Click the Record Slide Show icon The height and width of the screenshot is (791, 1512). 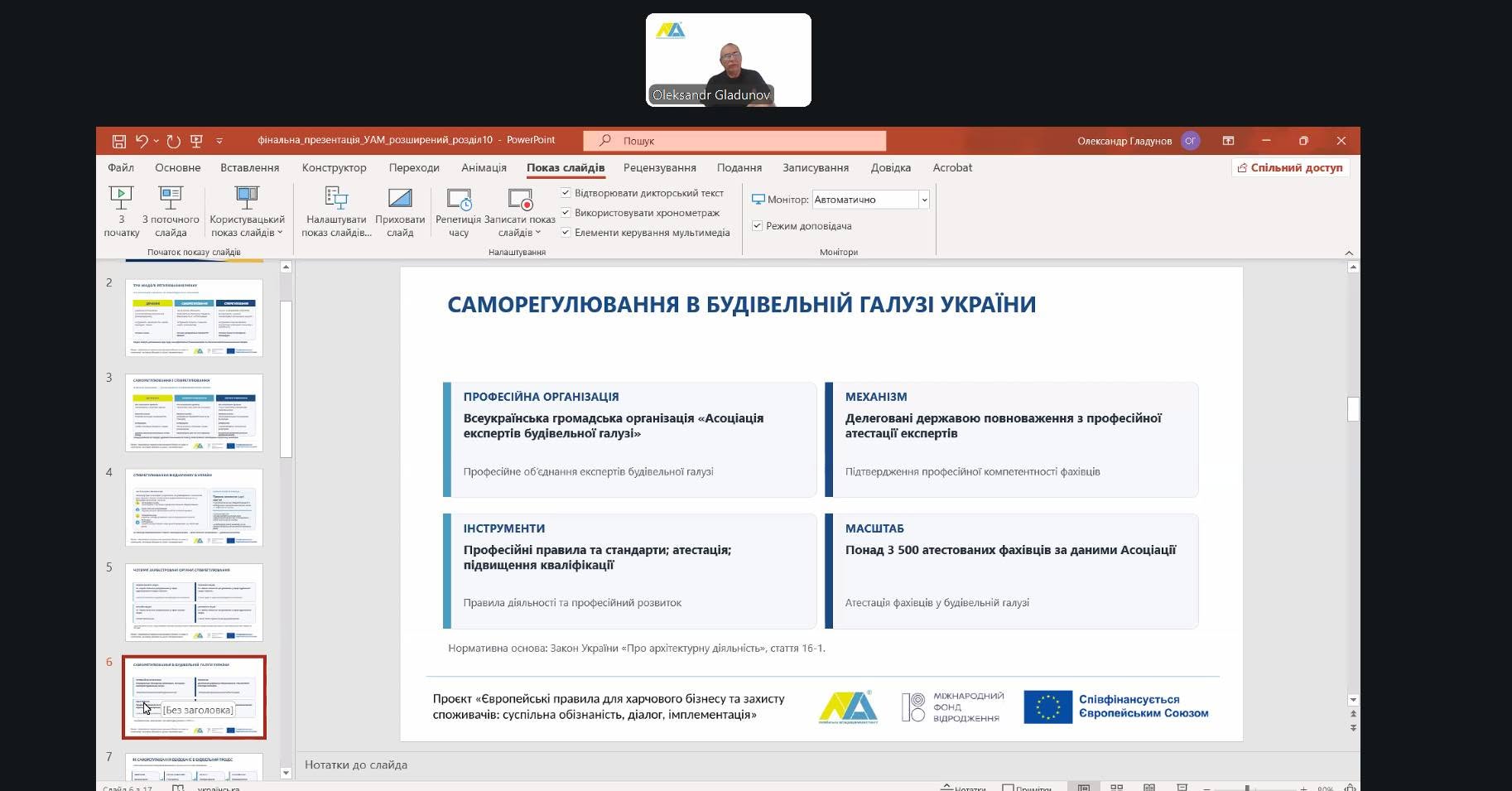520,200
